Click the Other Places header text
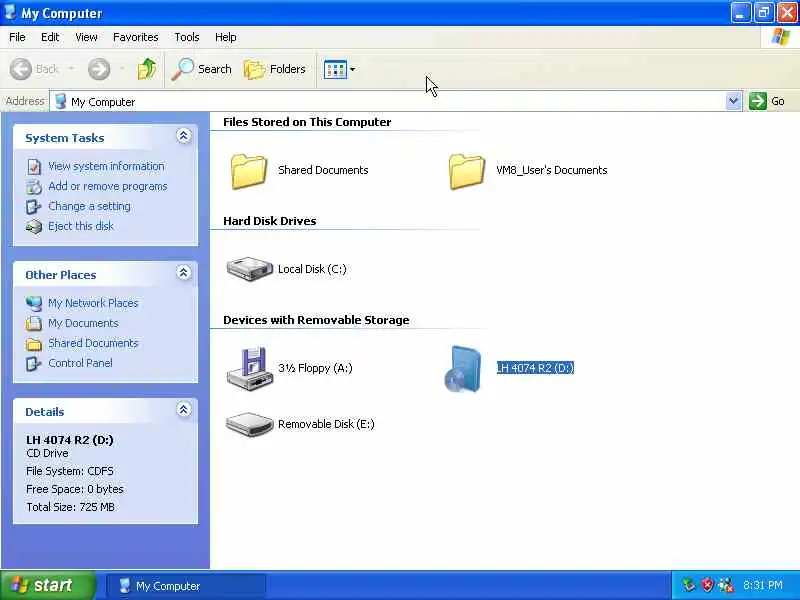The width and height of the screenshot is (800, 600). (61, 275)
